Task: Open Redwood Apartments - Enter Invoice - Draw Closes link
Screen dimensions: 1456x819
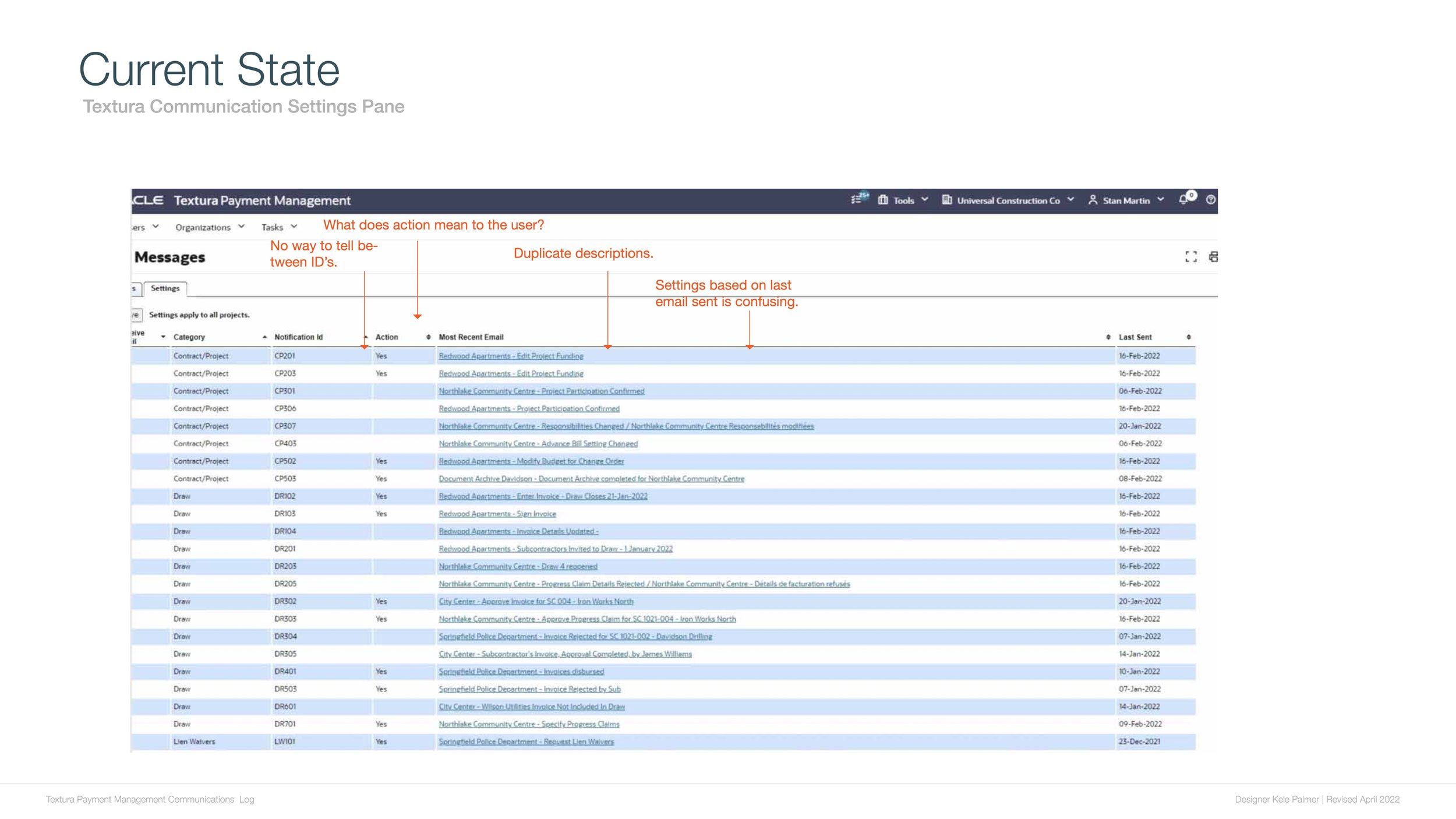Action: 543,496
